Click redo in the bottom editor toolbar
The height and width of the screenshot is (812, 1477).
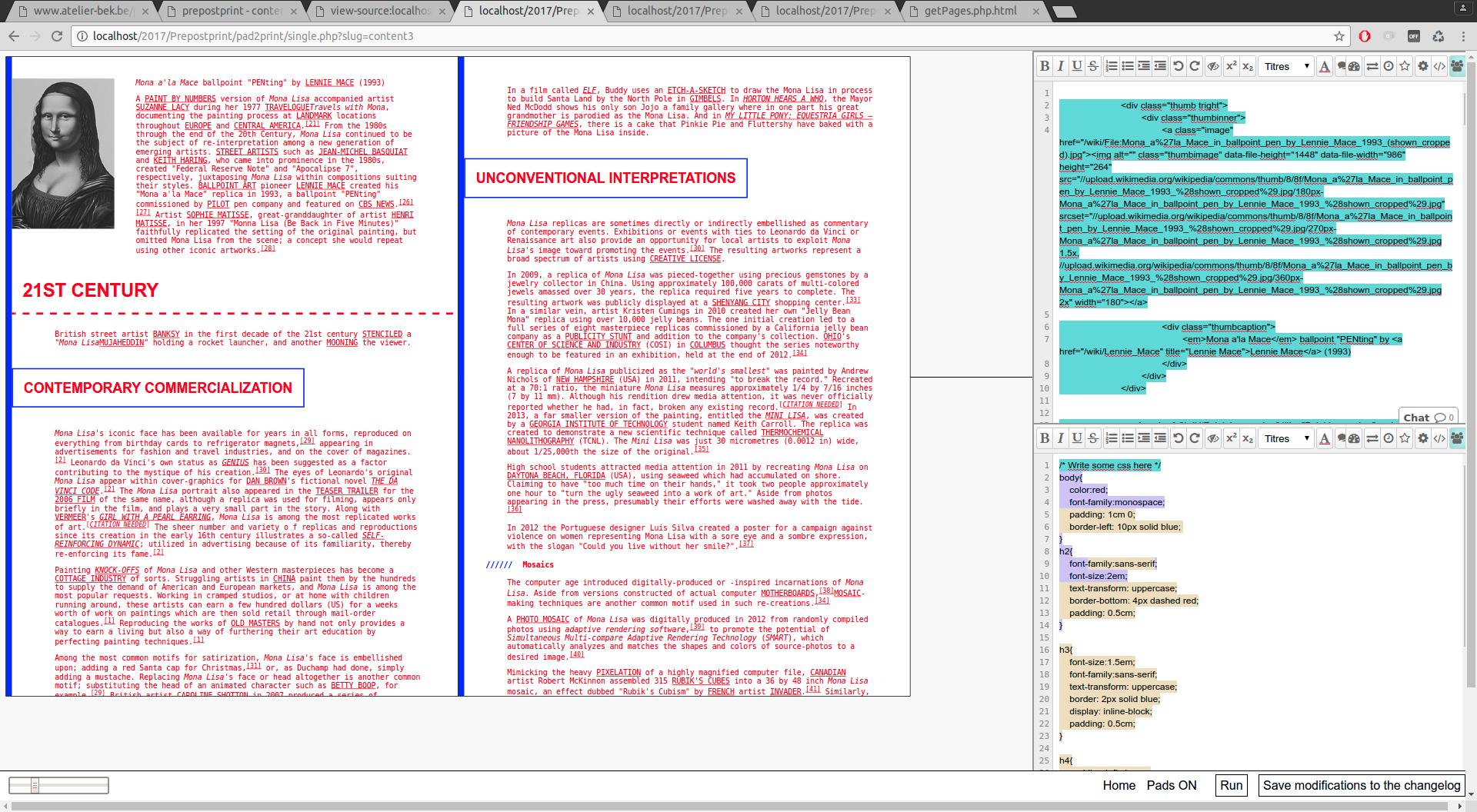[1195, 438]
